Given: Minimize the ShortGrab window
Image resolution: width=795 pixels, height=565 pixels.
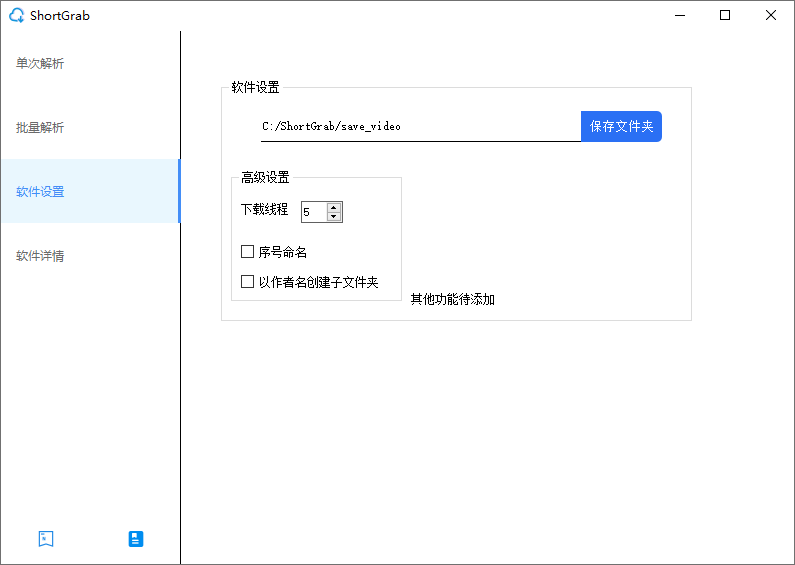Looking at the screenshot, I should pos(680,15).
